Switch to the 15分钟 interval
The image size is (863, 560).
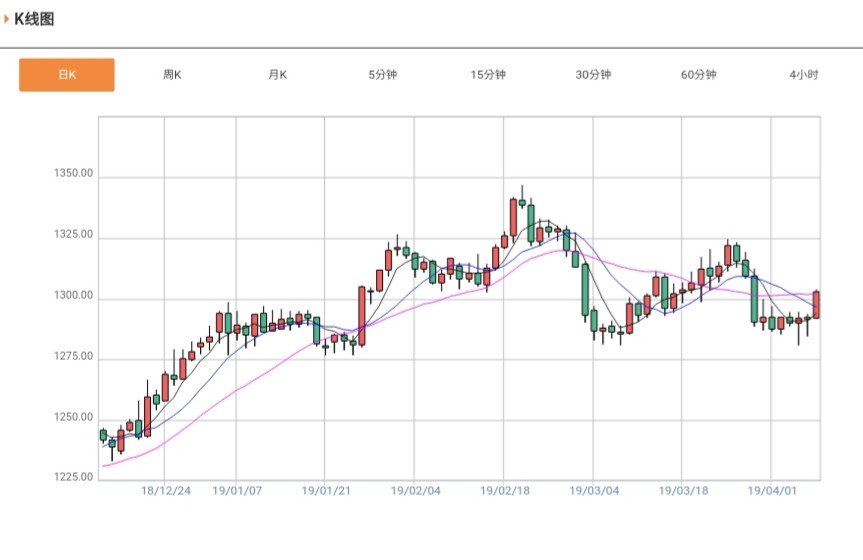click(488, 75)
